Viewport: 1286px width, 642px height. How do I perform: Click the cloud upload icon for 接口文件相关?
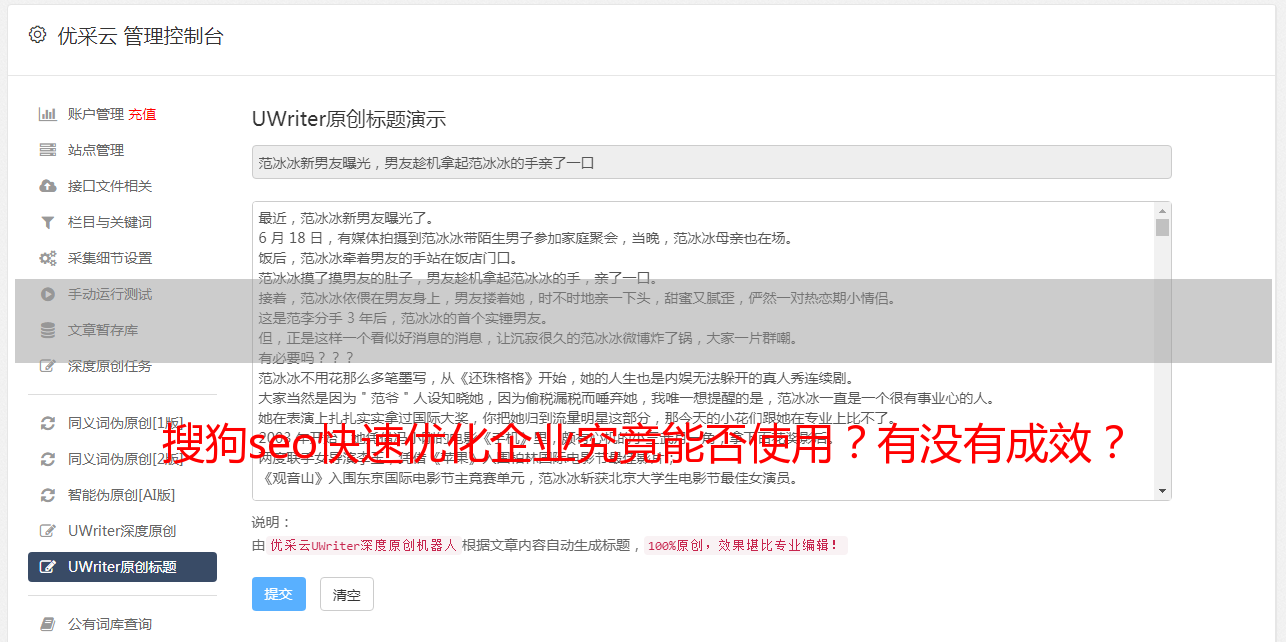pyautogui.click(x=47, y=186)
